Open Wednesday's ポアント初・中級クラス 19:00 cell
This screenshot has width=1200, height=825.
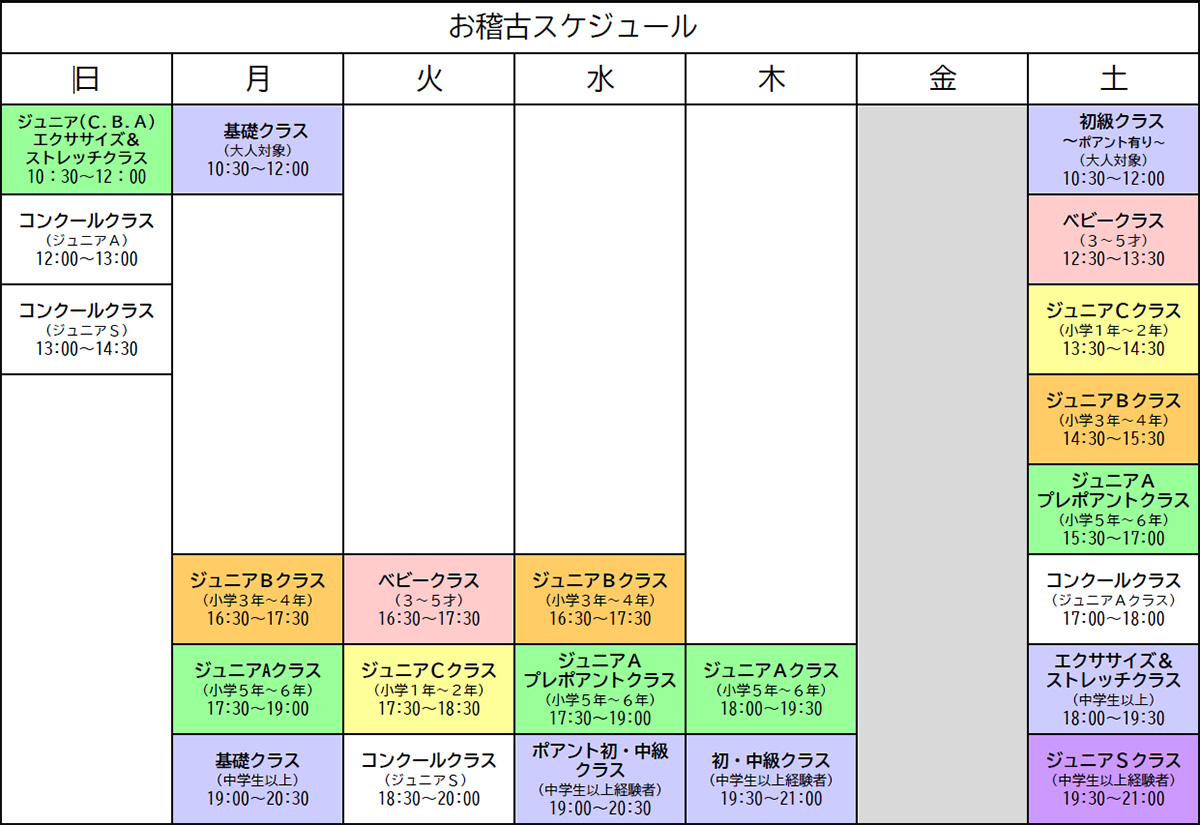pos(600,779)
